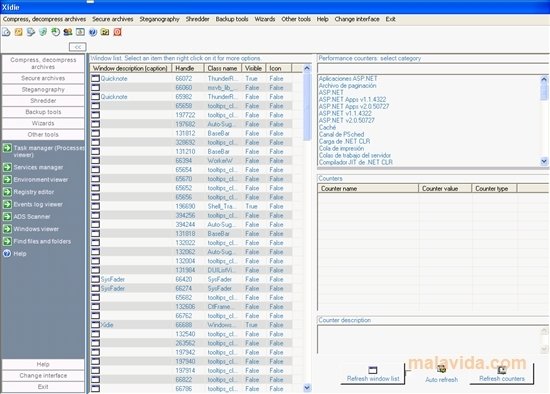The image size is (550, 394).
Task: Click category list scrollbar up arrow
Action: point(544,79)
